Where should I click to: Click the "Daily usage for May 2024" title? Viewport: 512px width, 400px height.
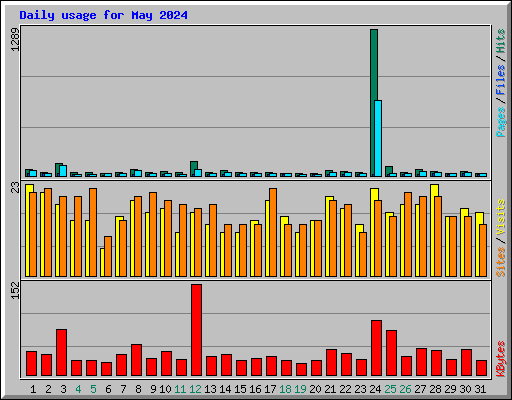103,15
